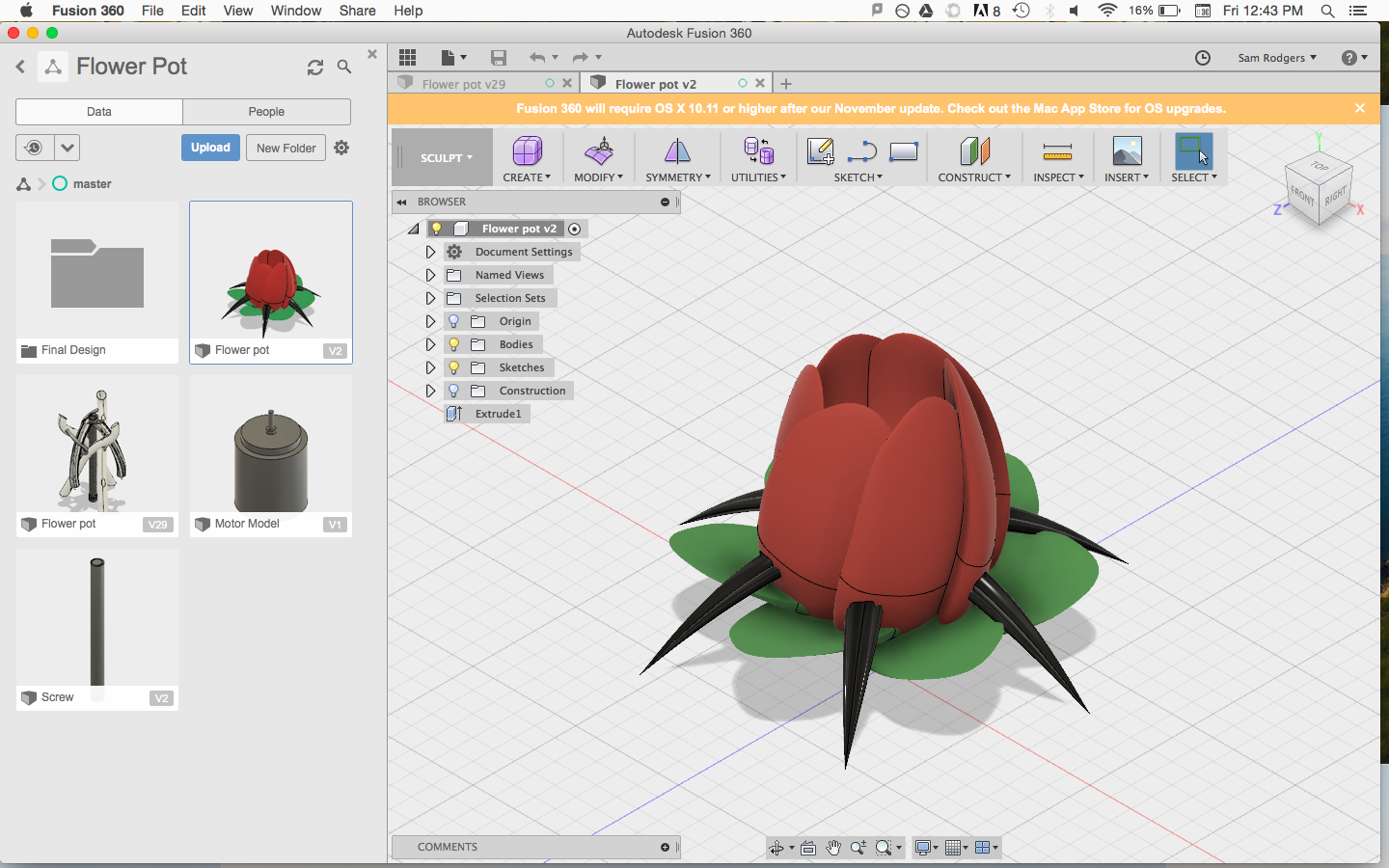Open data panel settings gear
This screenshot has width=1389, height=868.
tap(341, 148)
